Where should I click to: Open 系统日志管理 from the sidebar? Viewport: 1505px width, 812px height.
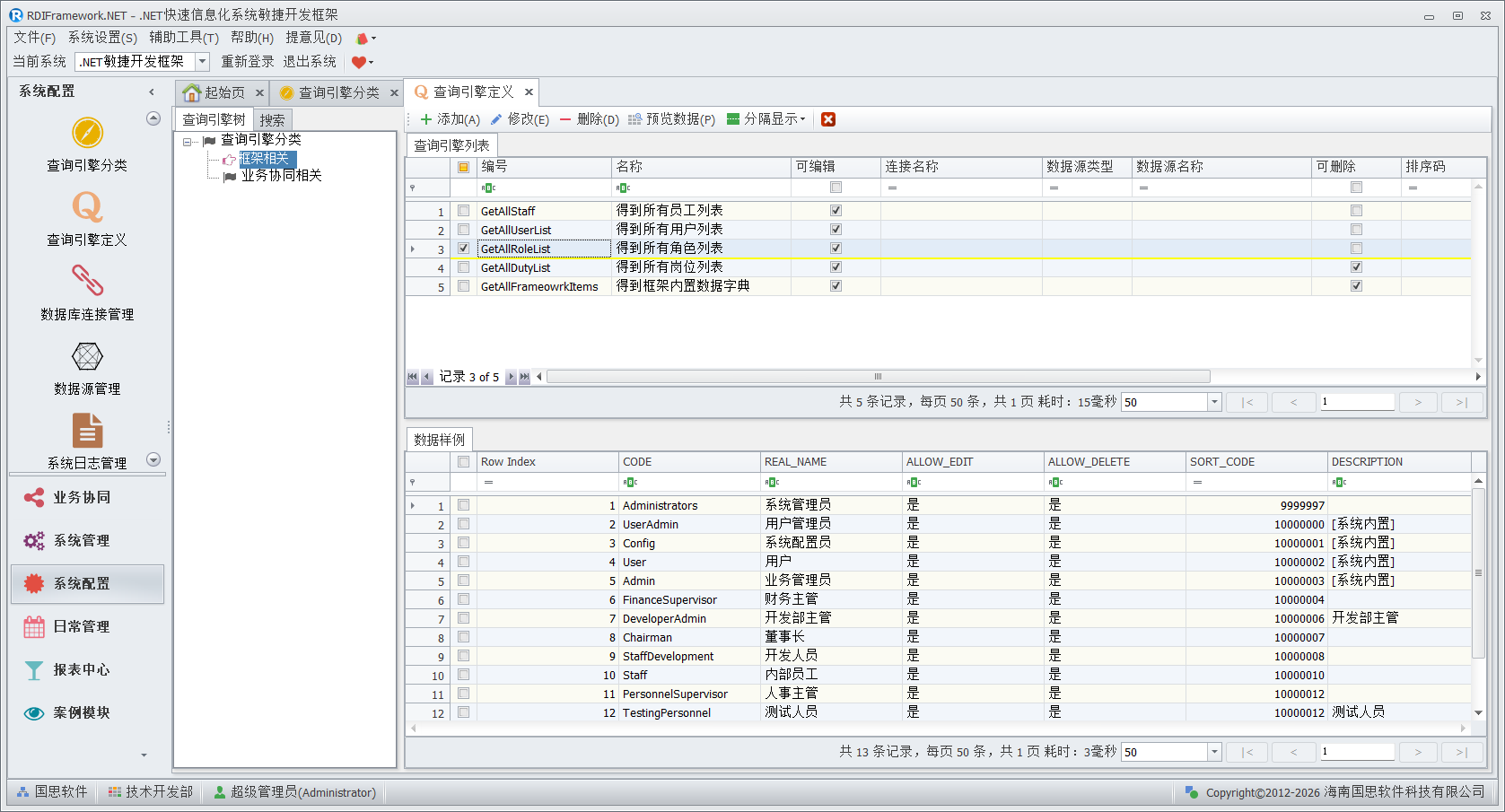pos(87,432)
